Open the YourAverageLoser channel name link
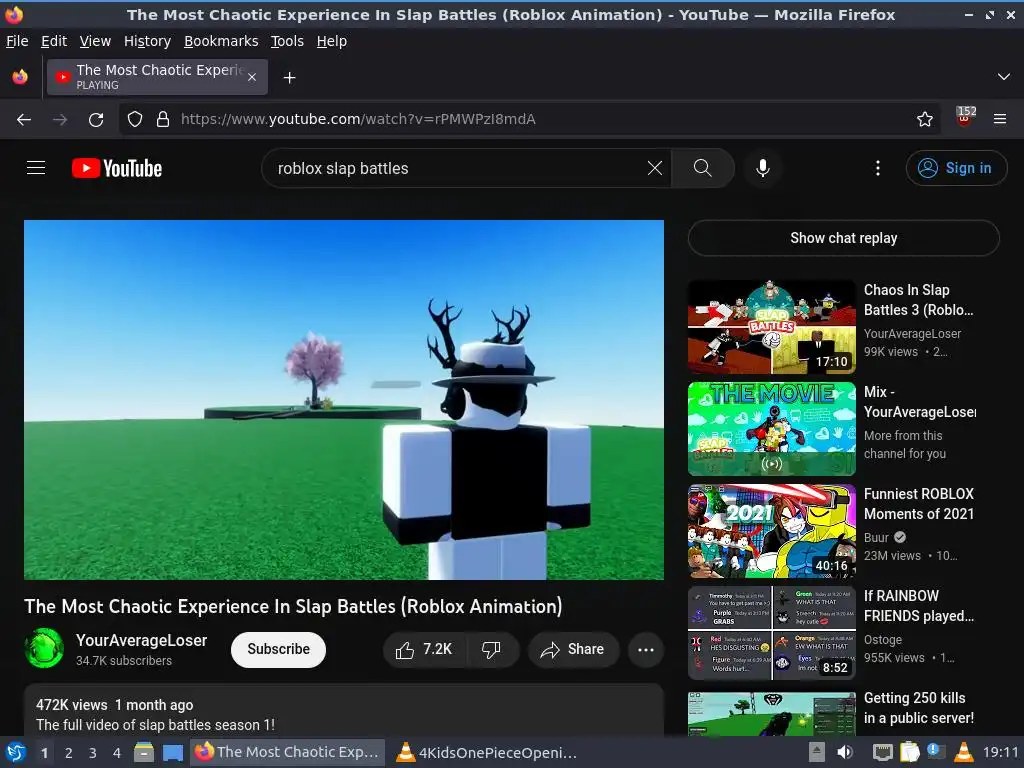The image size is (1024, 768). click(x=141, y=640)
